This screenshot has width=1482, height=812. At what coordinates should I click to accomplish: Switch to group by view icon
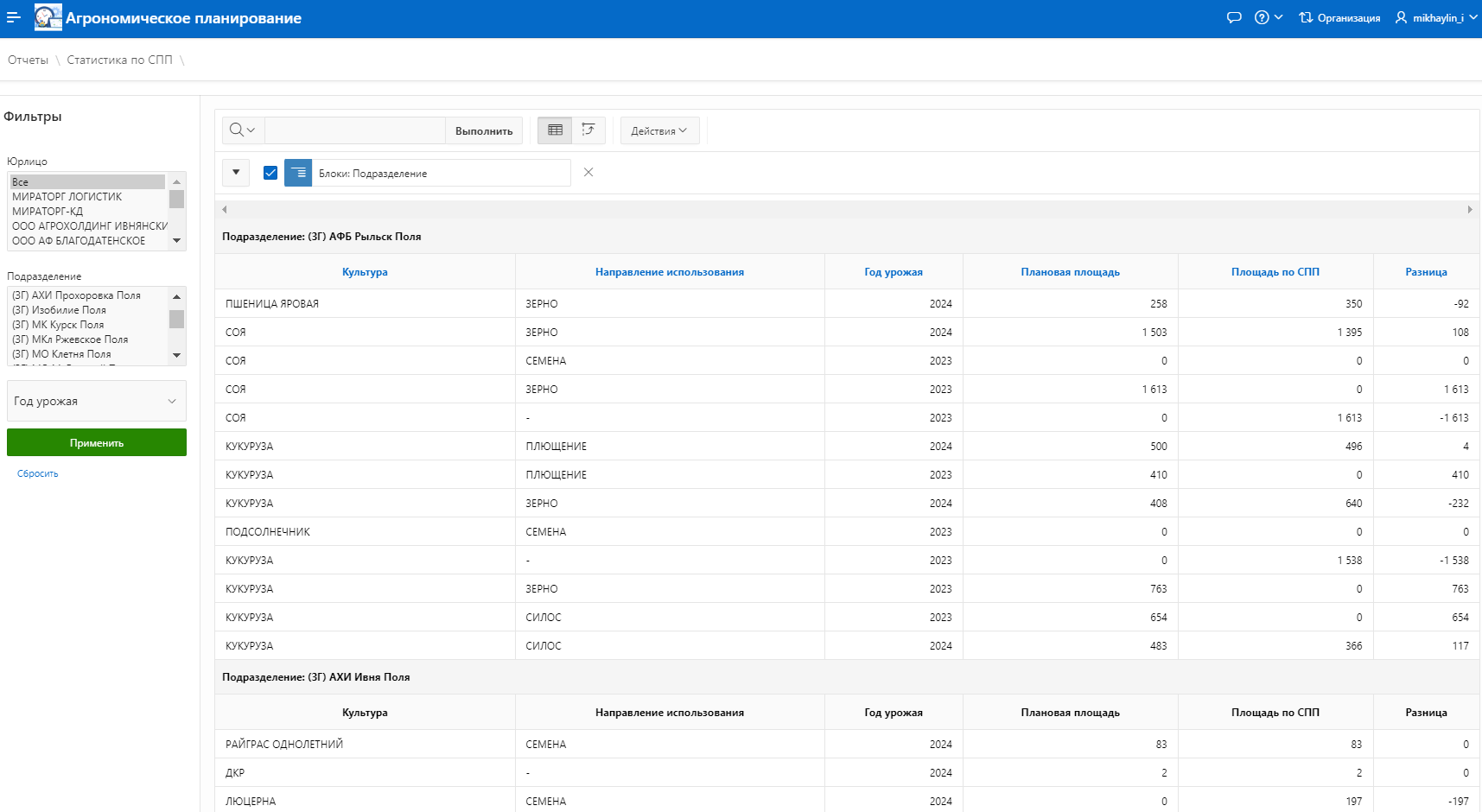point(588,130)
